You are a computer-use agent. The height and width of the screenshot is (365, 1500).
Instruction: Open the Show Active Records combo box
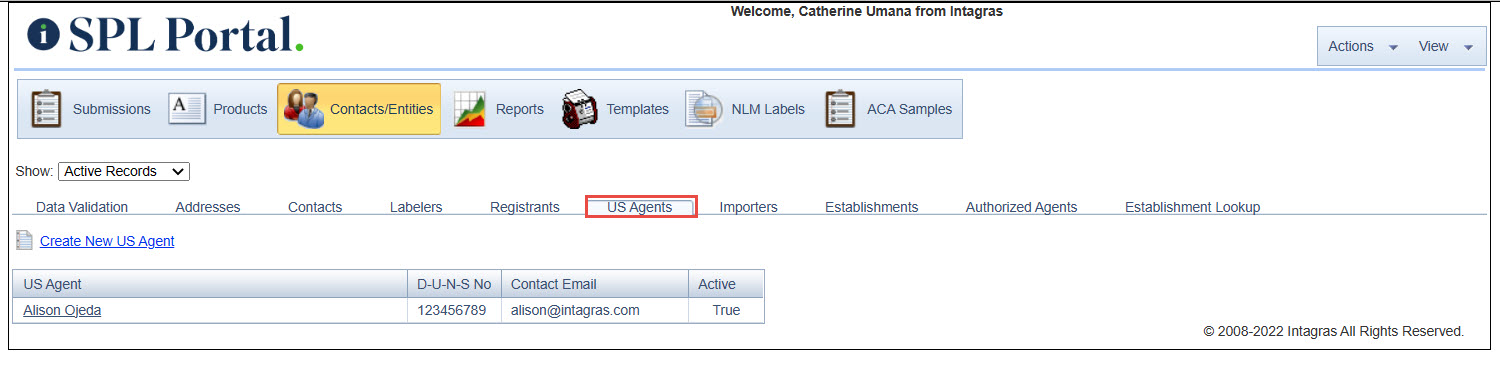(x=124, y=171)
